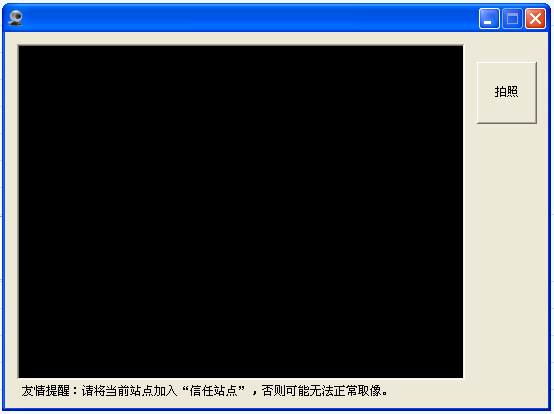
Task: Click the webcam icon in the title bar
Action: click(x=15, y=18)
